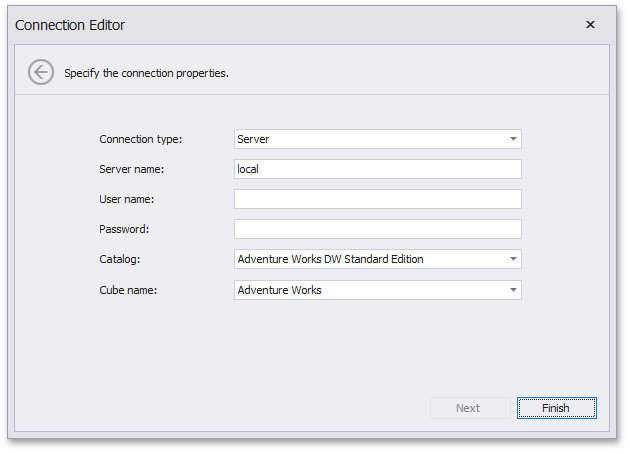The image size is (630, 454).
Task: Select the Adventure Works DW Standard Edition text
Action: pos(330,259)
